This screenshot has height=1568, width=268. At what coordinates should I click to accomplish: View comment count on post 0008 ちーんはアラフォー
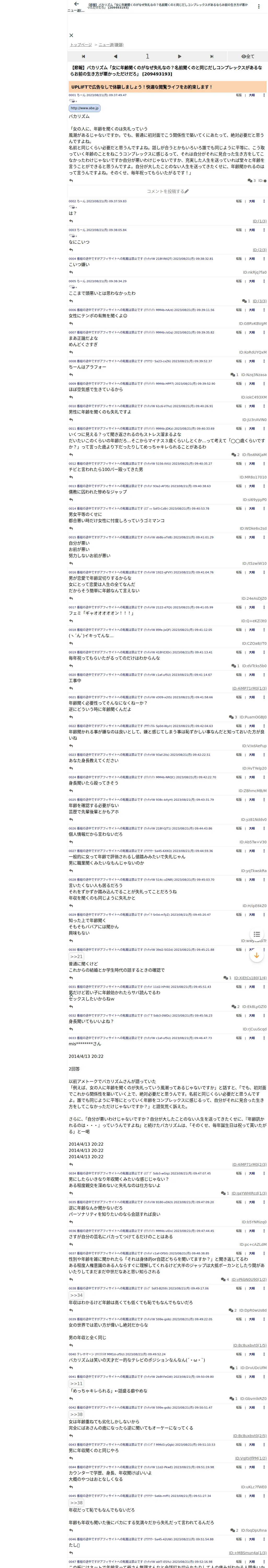pyautogui.click(x=235, y=375)
